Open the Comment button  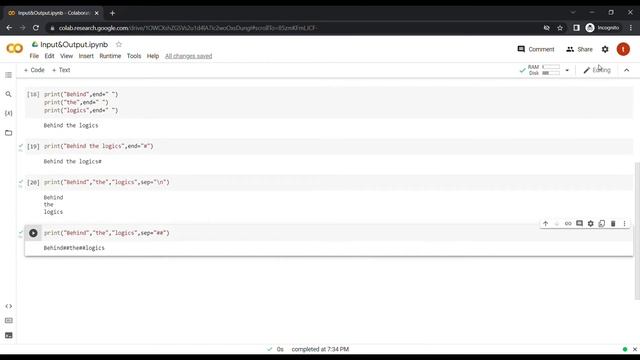click(x=536, y=49)
